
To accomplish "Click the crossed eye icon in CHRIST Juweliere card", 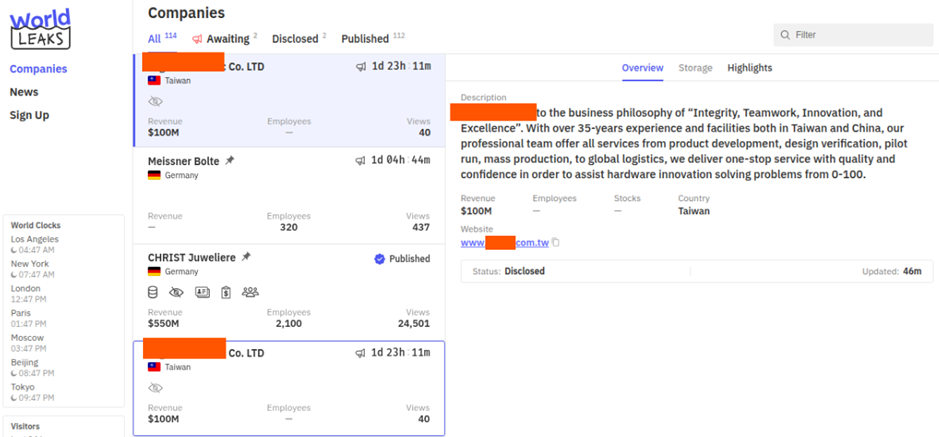I will click(177, 292).
